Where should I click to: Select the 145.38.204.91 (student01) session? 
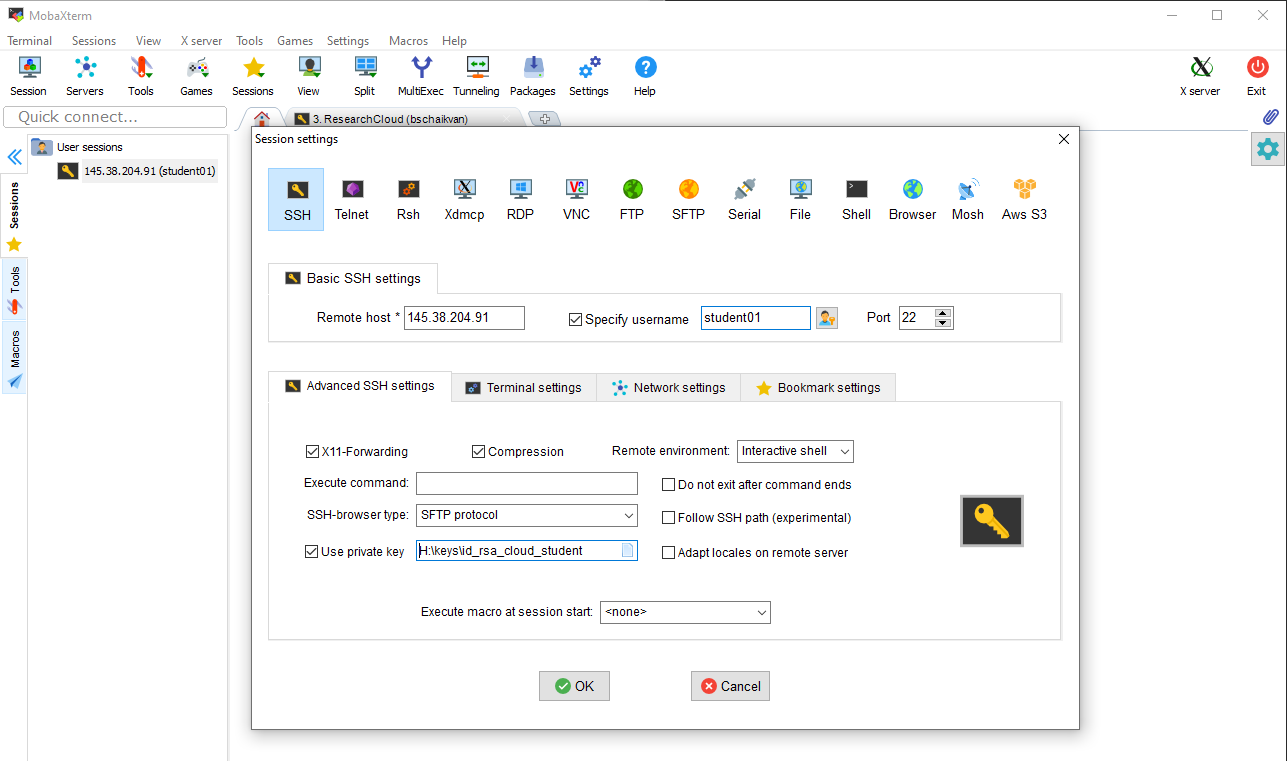coord(137,171)
